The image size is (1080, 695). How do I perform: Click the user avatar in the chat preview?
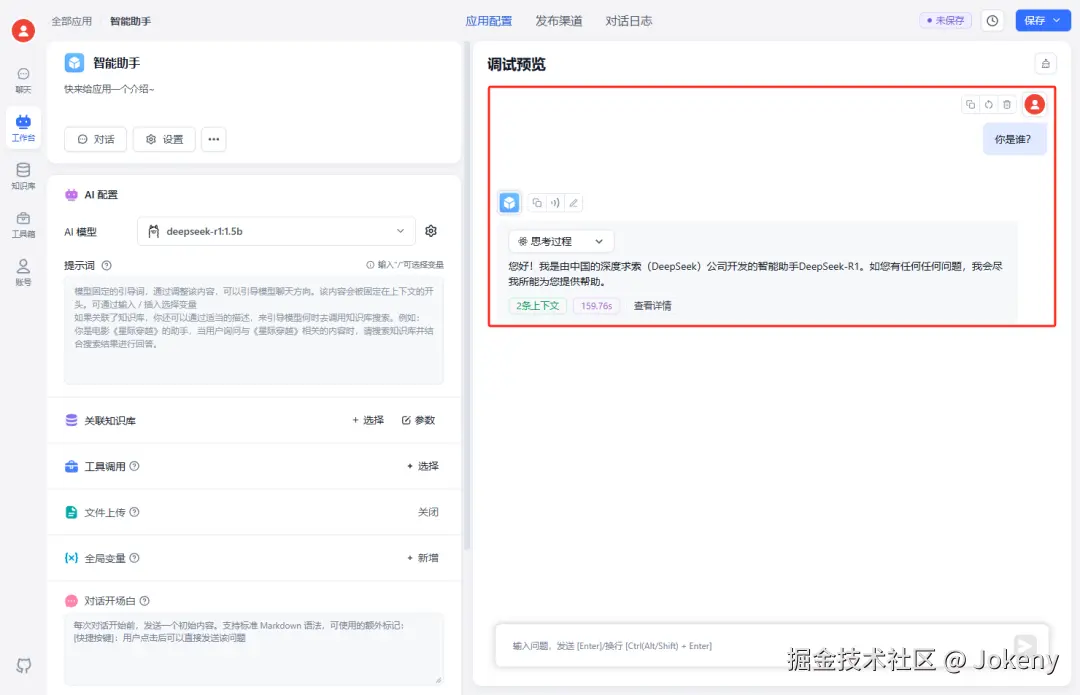click(x=1034, y=104)
